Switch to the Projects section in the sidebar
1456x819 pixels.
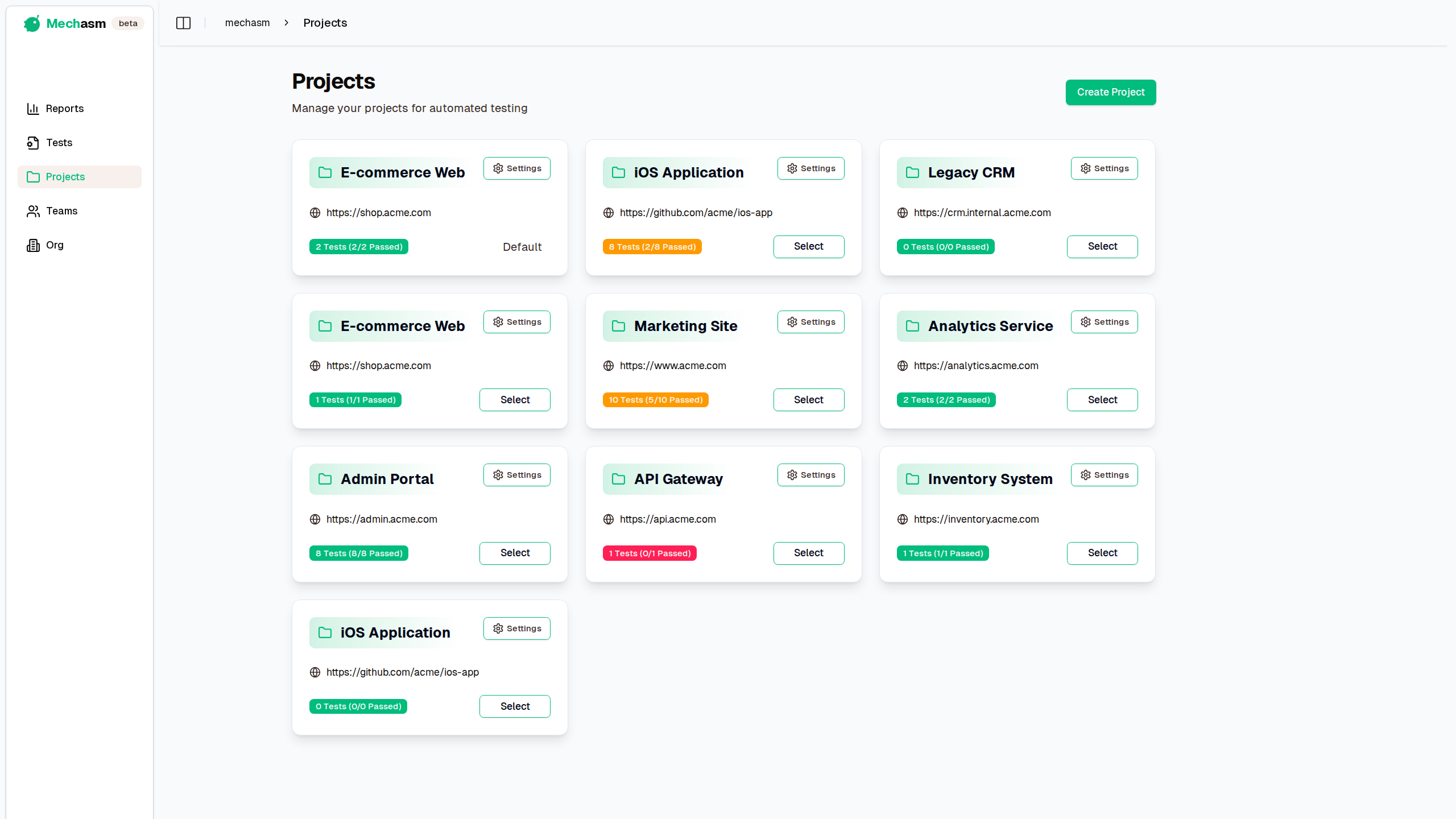click(64, 176)
